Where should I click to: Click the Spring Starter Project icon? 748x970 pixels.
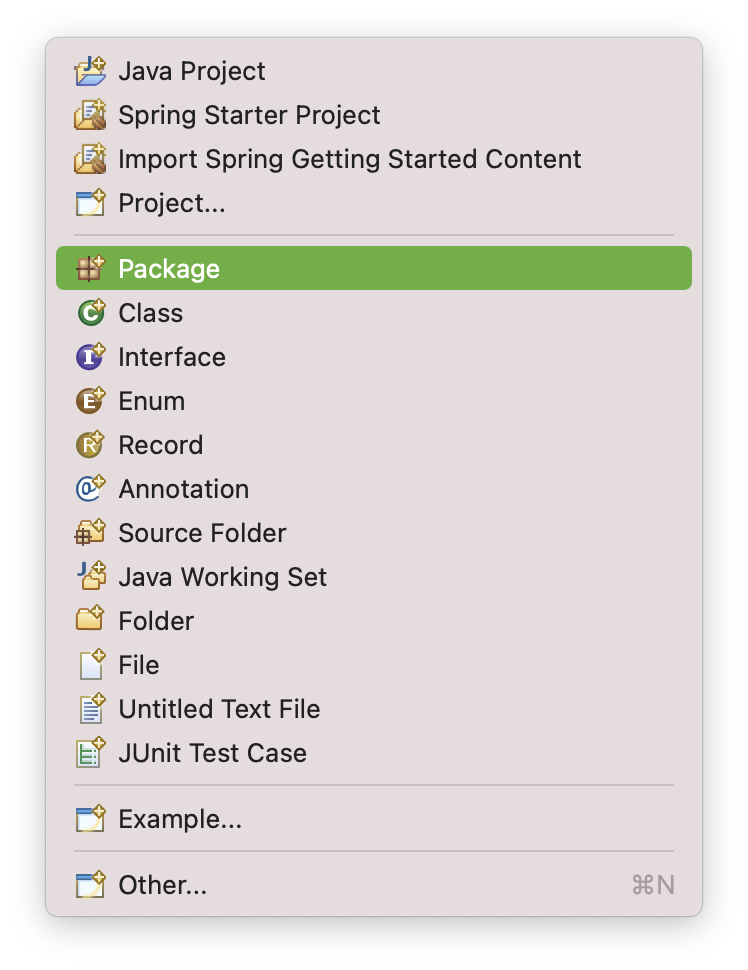click(x=90, y=115)
